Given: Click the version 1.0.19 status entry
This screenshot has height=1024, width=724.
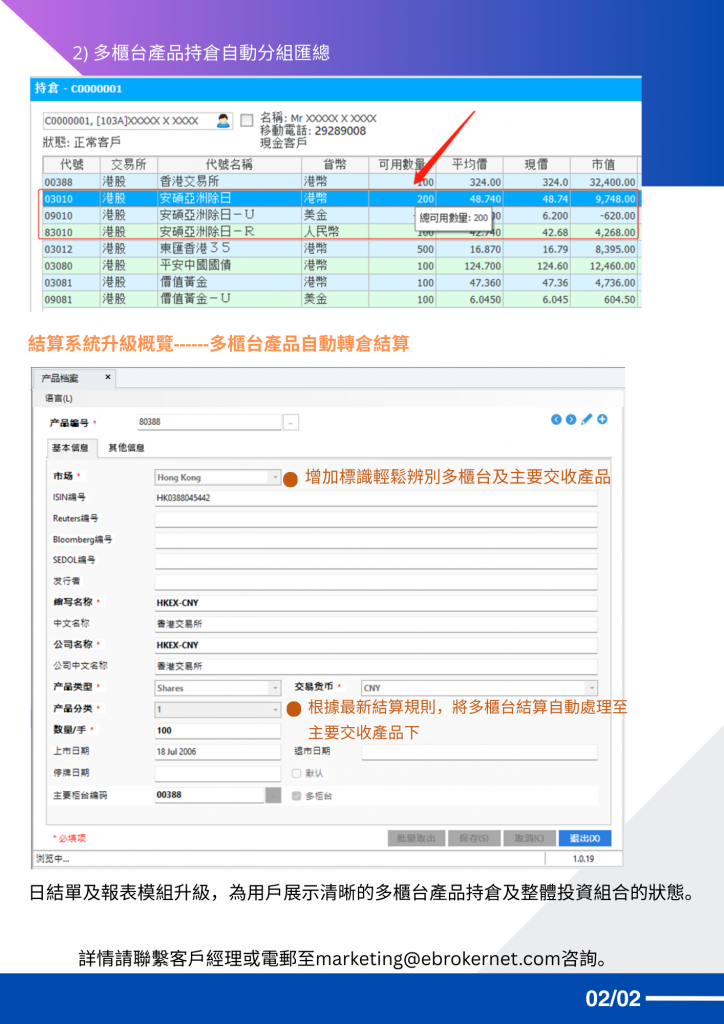Looking at the screenshot, I should tap(583, 859).
